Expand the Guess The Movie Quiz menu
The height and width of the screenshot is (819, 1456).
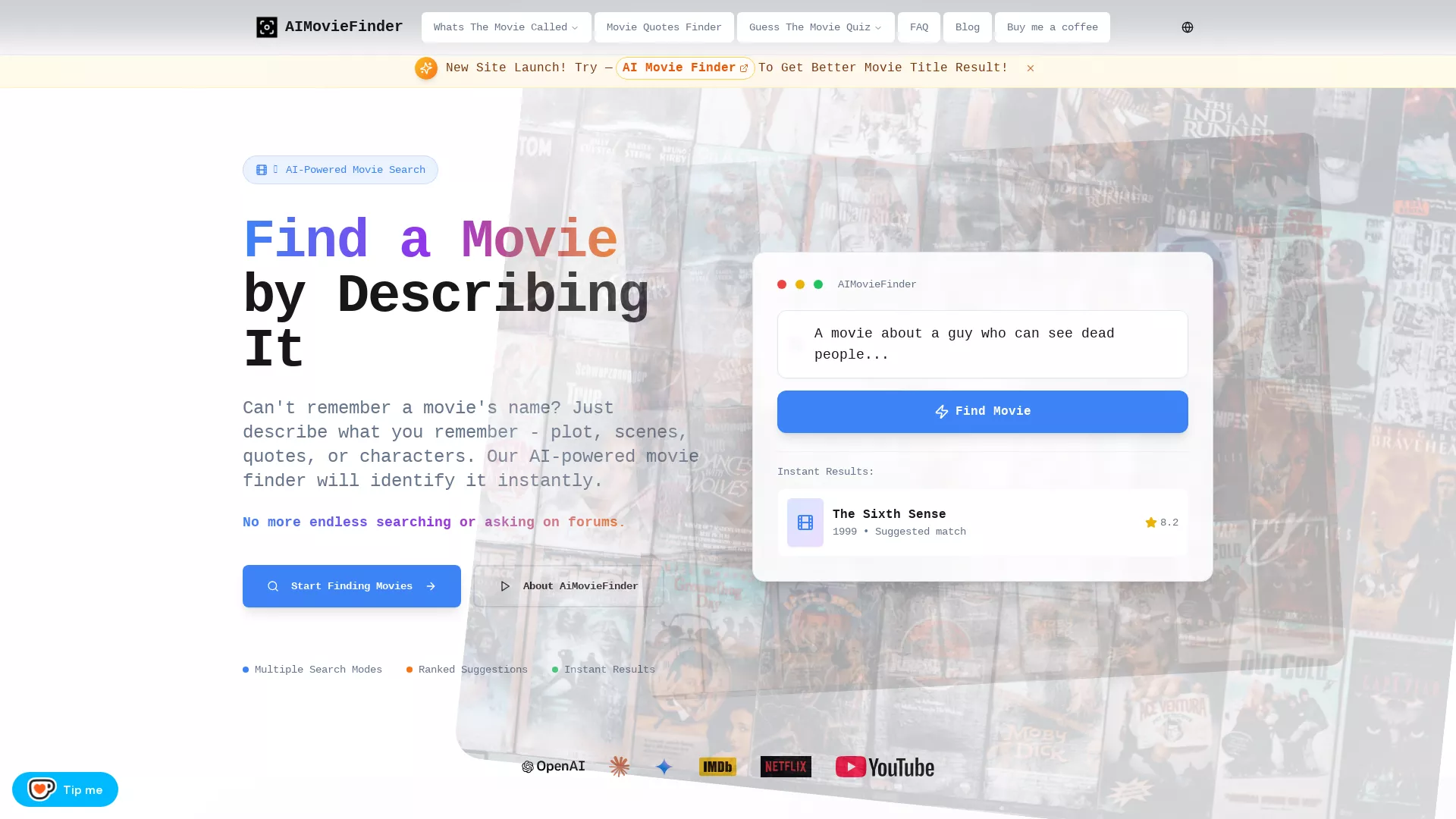click(x=815, y=27)
